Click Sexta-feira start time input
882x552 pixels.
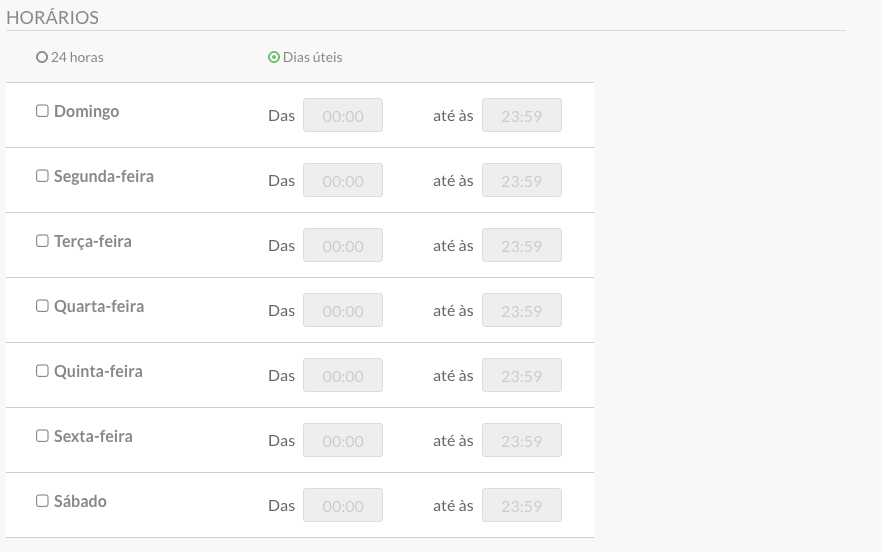343,440
